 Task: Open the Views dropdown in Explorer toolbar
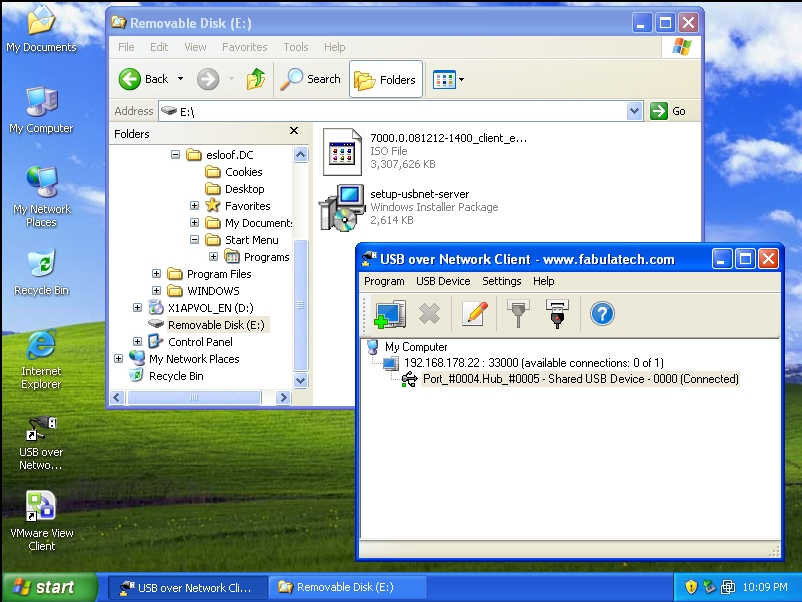[461, 79]
